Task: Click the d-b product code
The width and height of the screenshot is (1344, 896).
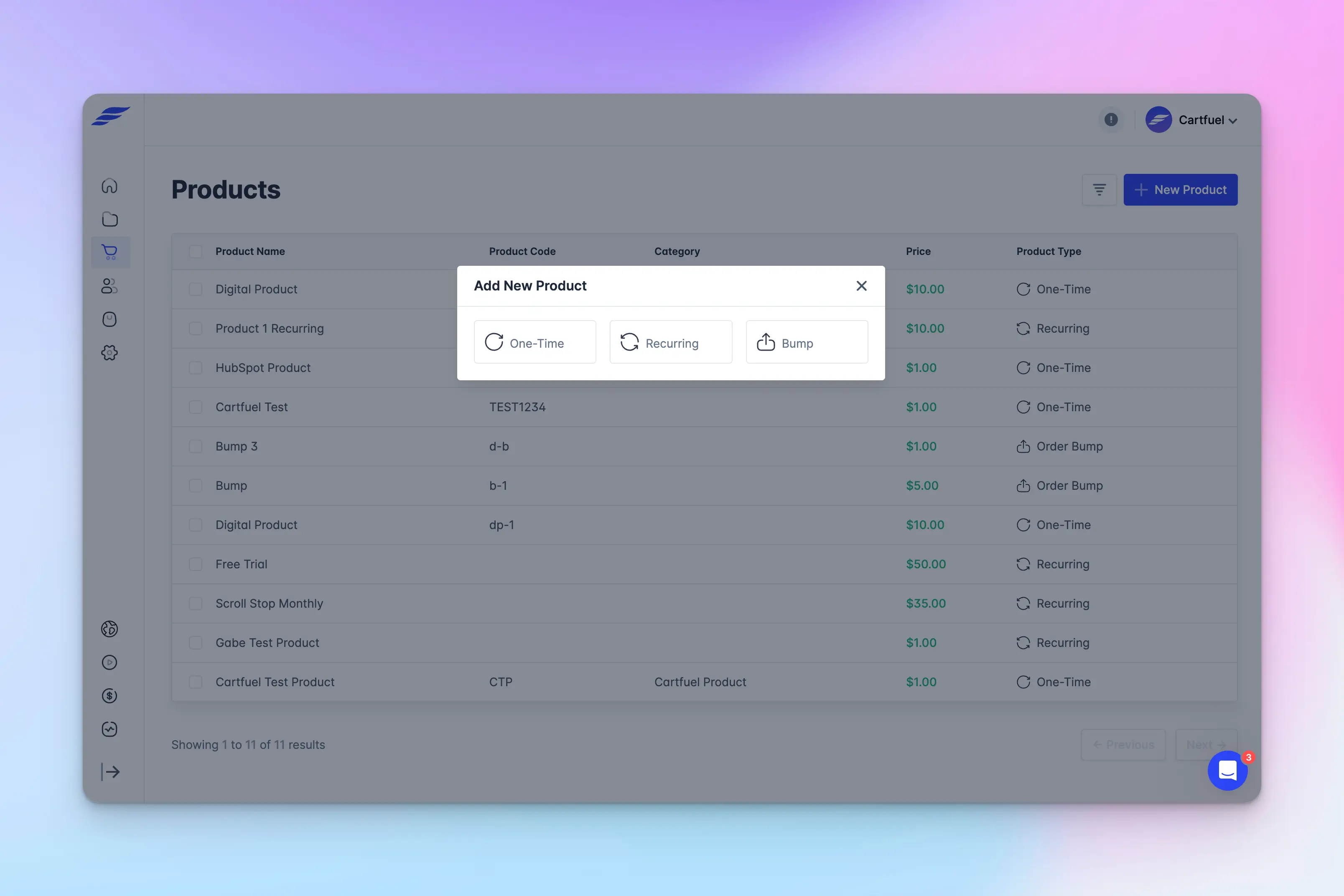Action: [499, 446]
